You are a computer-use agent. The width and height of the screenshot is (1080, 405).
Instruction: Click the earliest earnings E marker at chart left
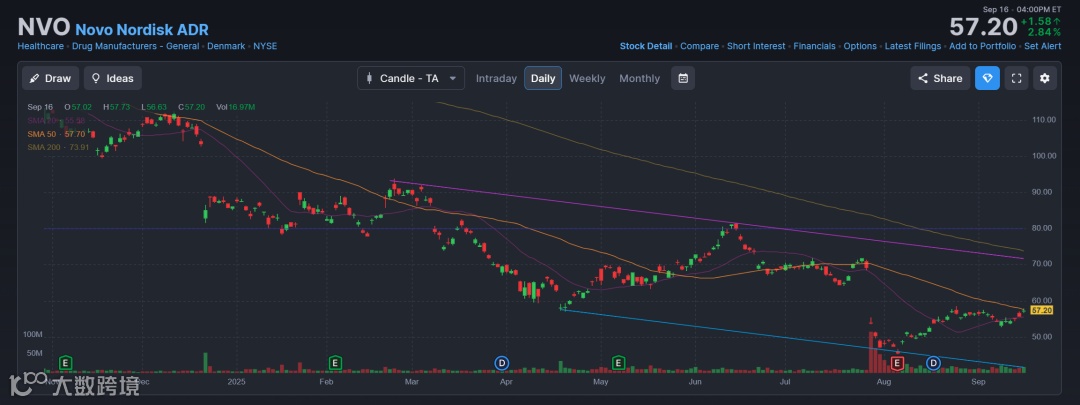pyautogui.click(x=66, y=362)
